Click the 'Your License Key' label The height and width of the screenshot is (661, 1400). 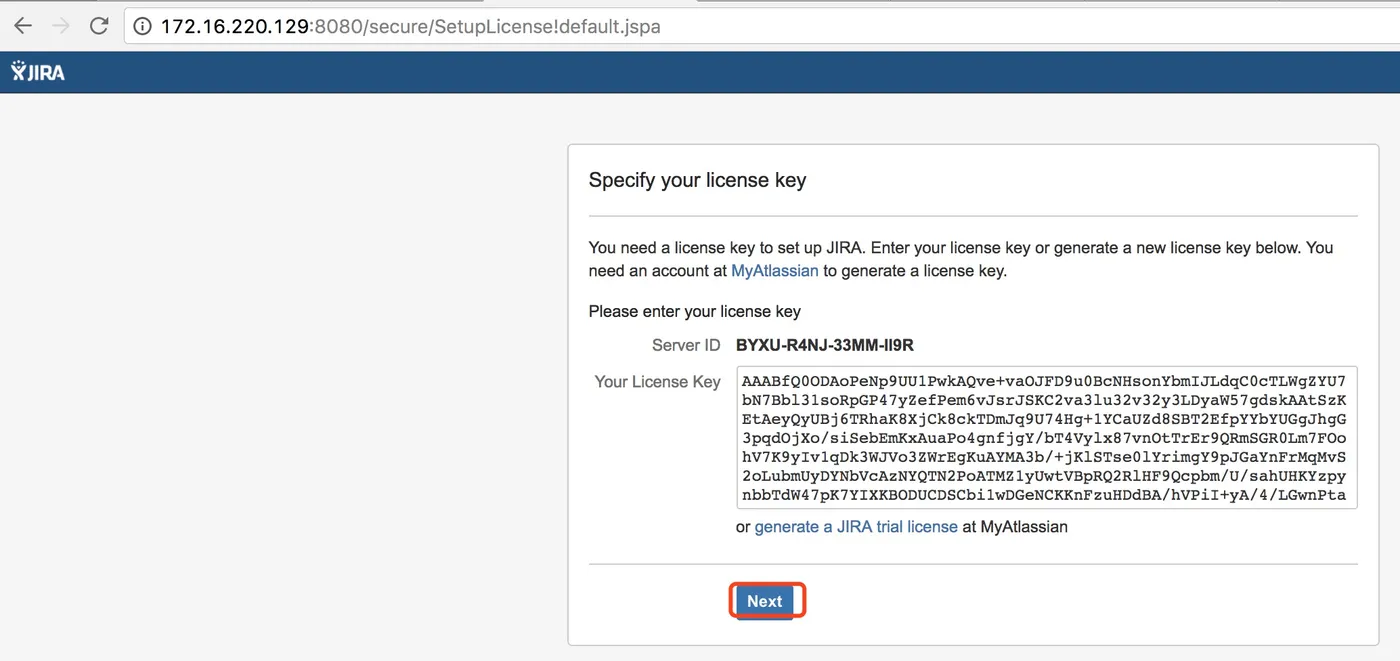click(657, 381)
